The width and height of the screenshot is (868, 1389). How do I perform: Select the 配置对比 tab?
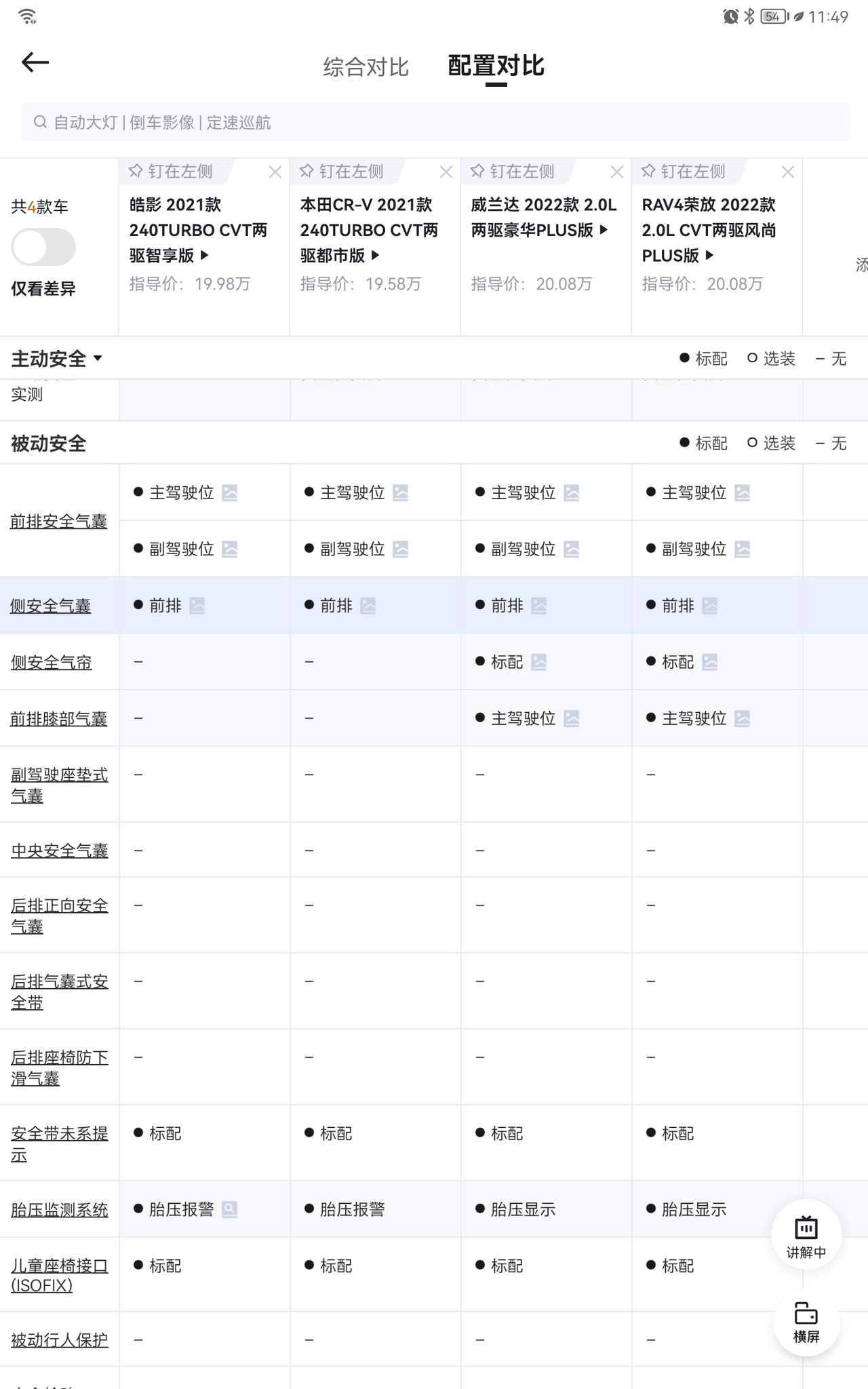(x=496, y=66)
